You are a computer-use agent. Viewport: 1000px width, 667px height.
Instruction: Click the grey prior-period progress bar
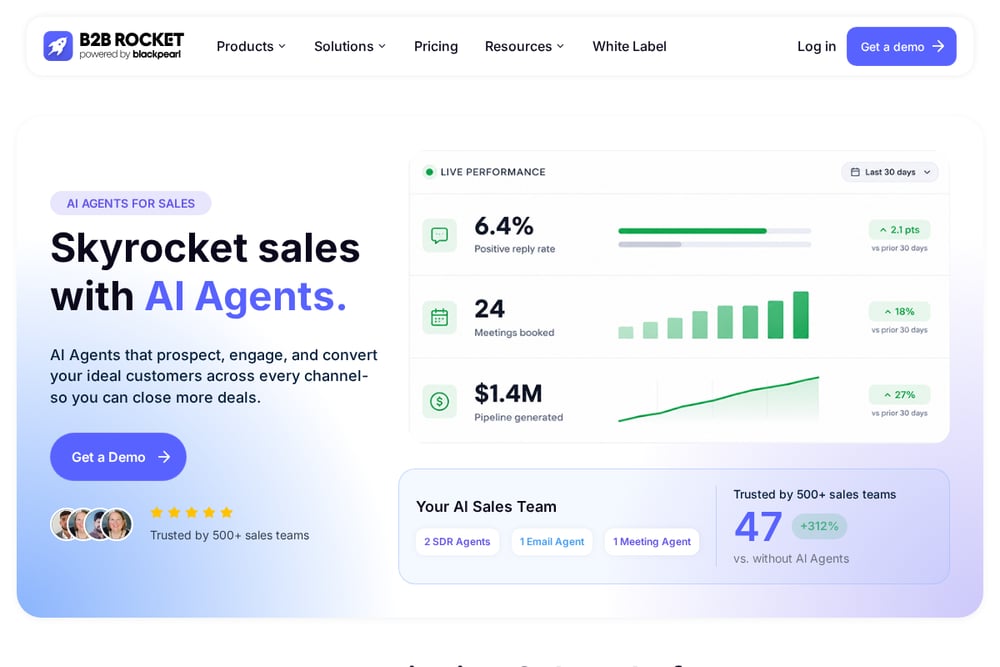[714, 244]
